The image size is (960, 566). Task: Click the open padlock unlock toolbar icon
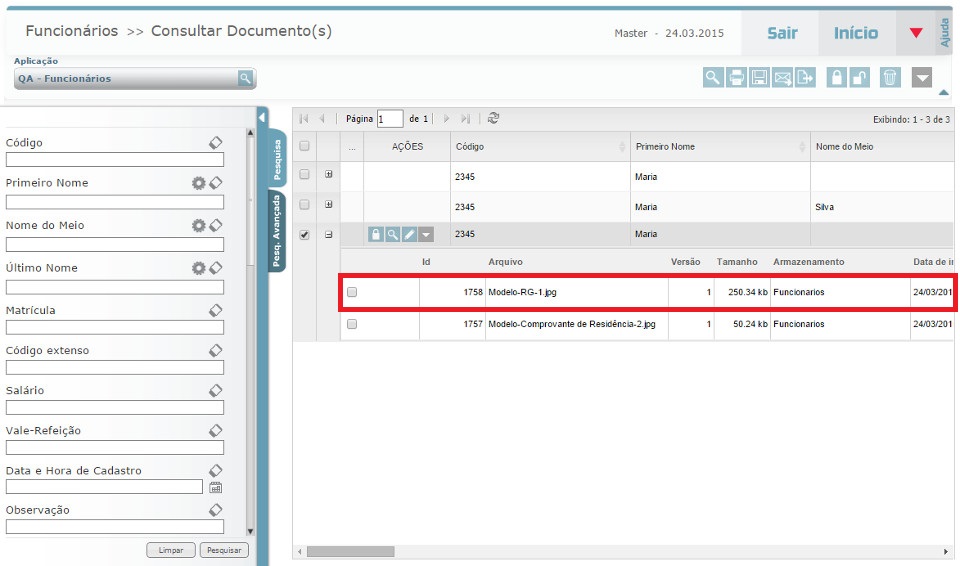coord(859,78)
